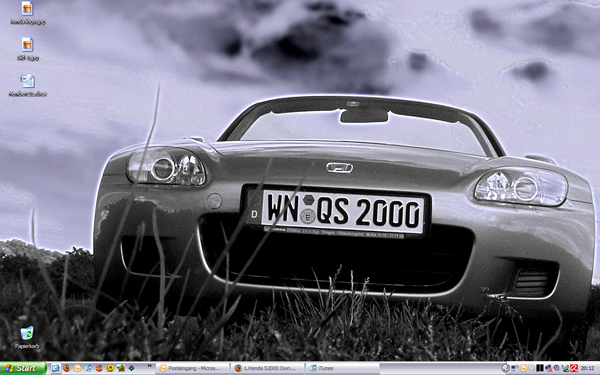Launch Outlook from the Quick Launch bar
The height and width of the screenshot is (375, 600).
(77, 368)
